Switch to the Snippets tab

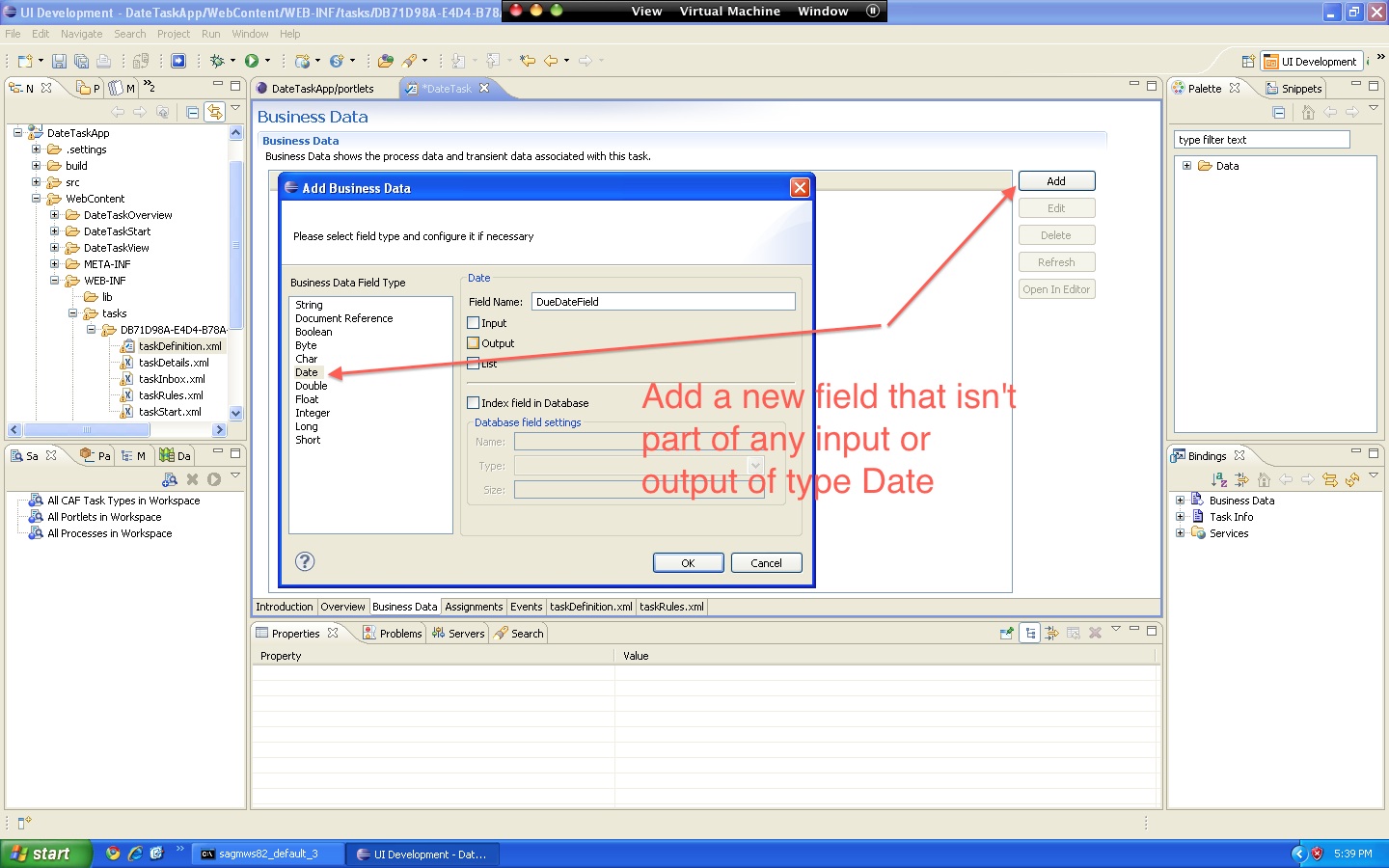(1294, 89)
